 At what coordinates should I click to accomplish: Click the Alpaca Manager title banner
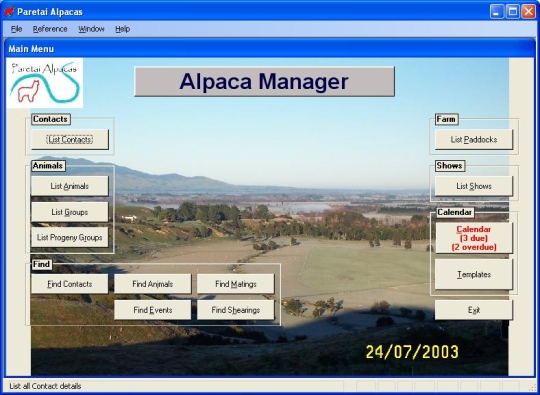click(x=264, y=82)
